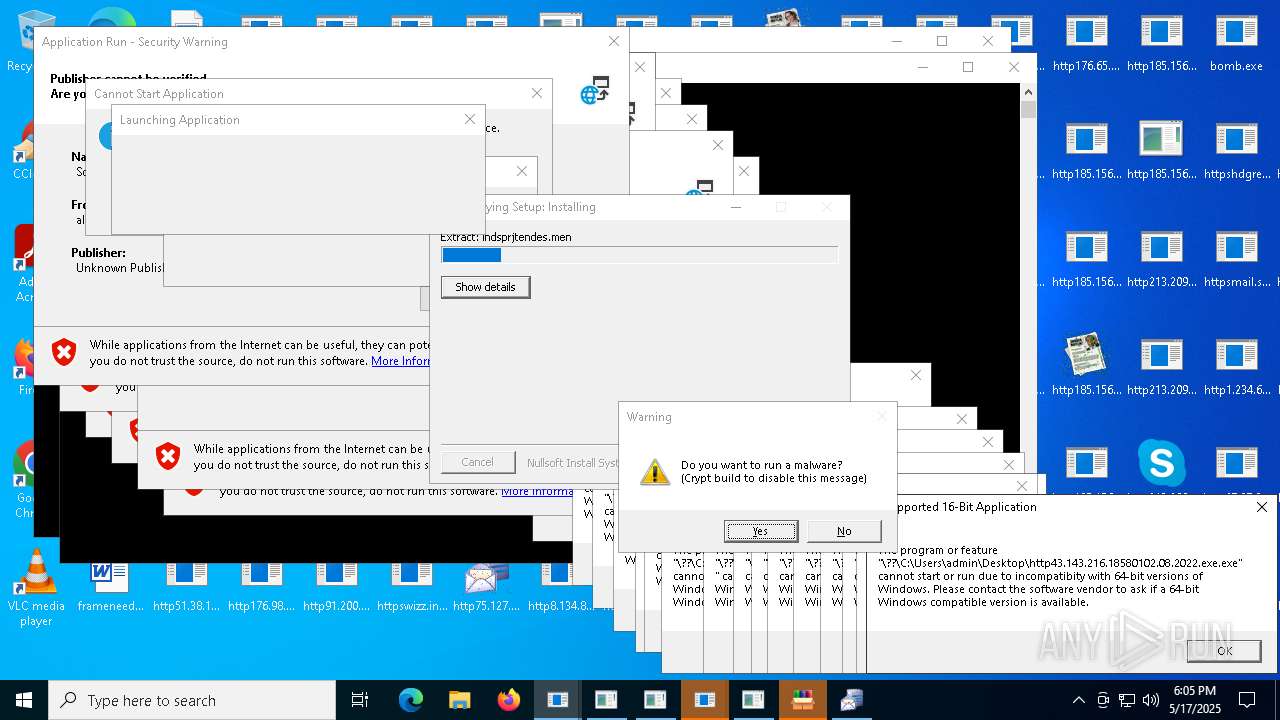Click the installer extraction progress bar
1280x720 pixels.
tap(639, 255)
